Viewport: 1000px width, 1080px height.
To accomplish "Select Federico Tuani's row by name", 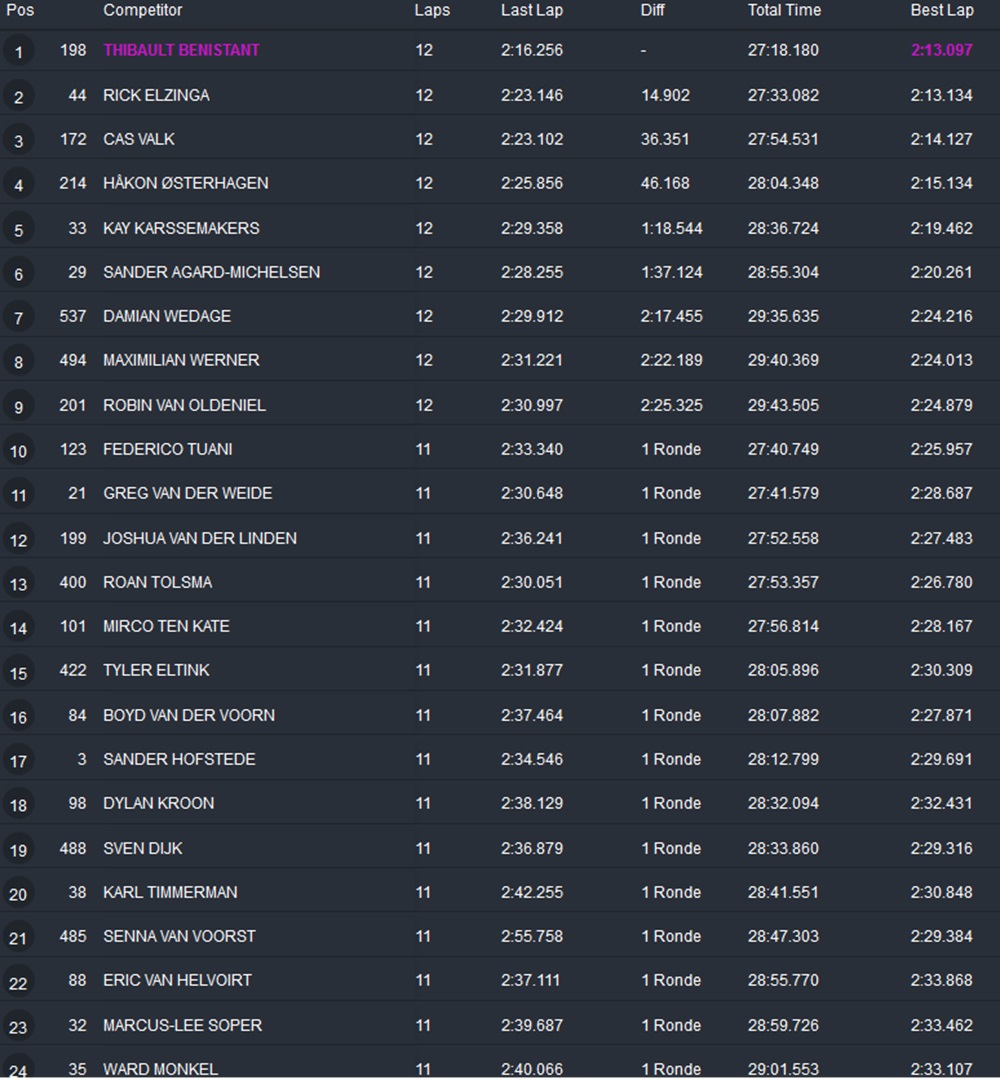I will [x=167, y=449].
